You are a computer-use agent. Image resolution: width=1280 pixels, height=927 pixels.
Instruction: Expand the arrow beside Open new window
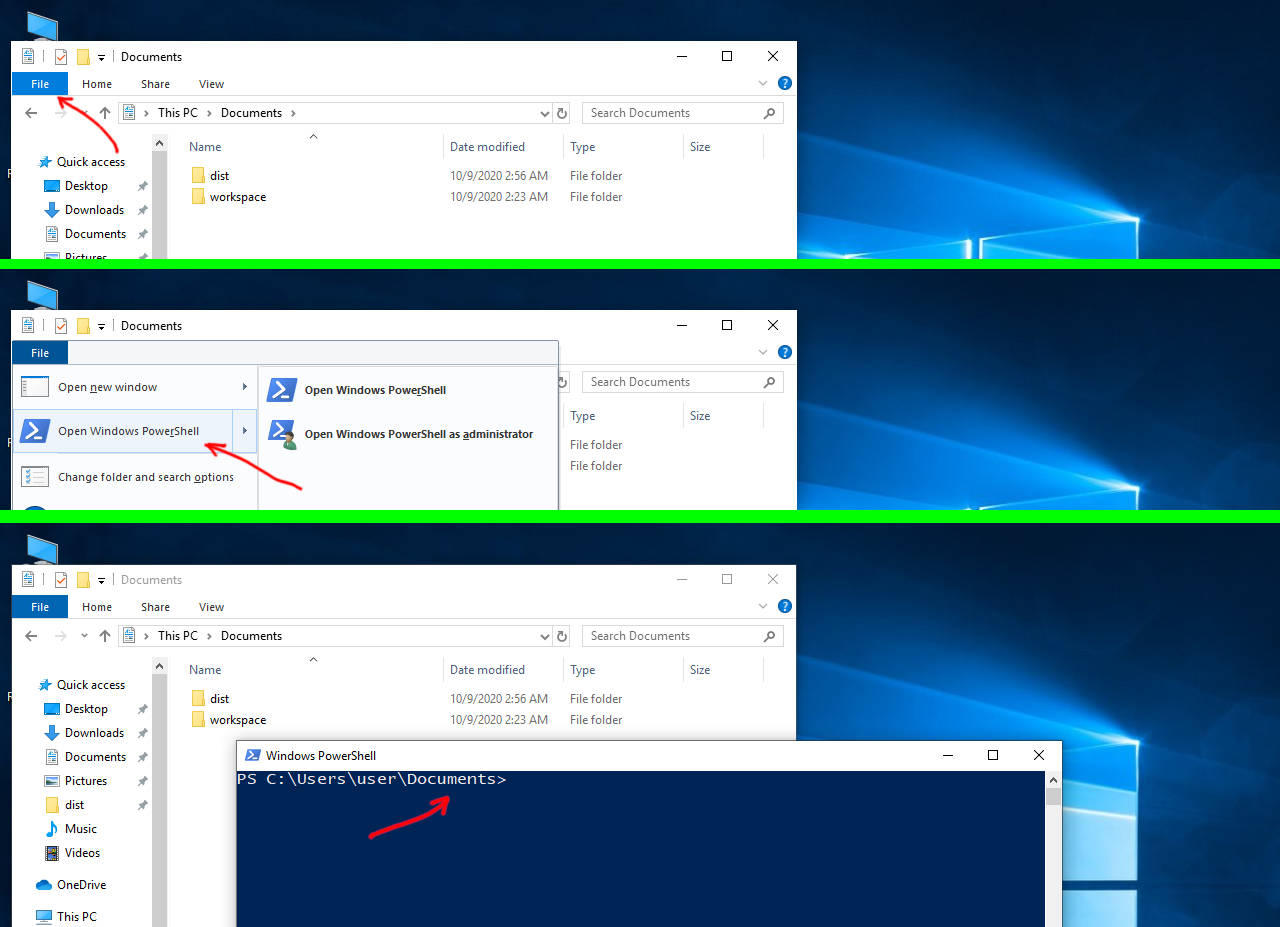244,387
